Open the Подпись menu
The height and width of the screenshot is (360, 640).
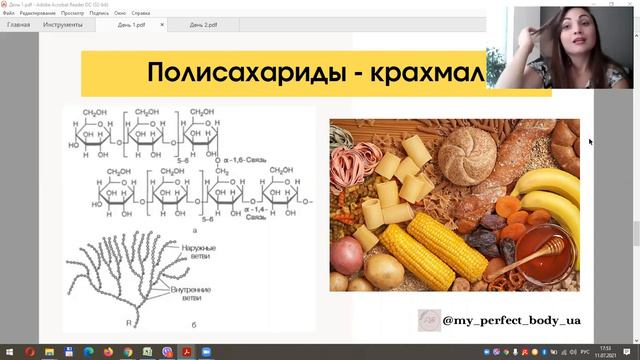99,13
